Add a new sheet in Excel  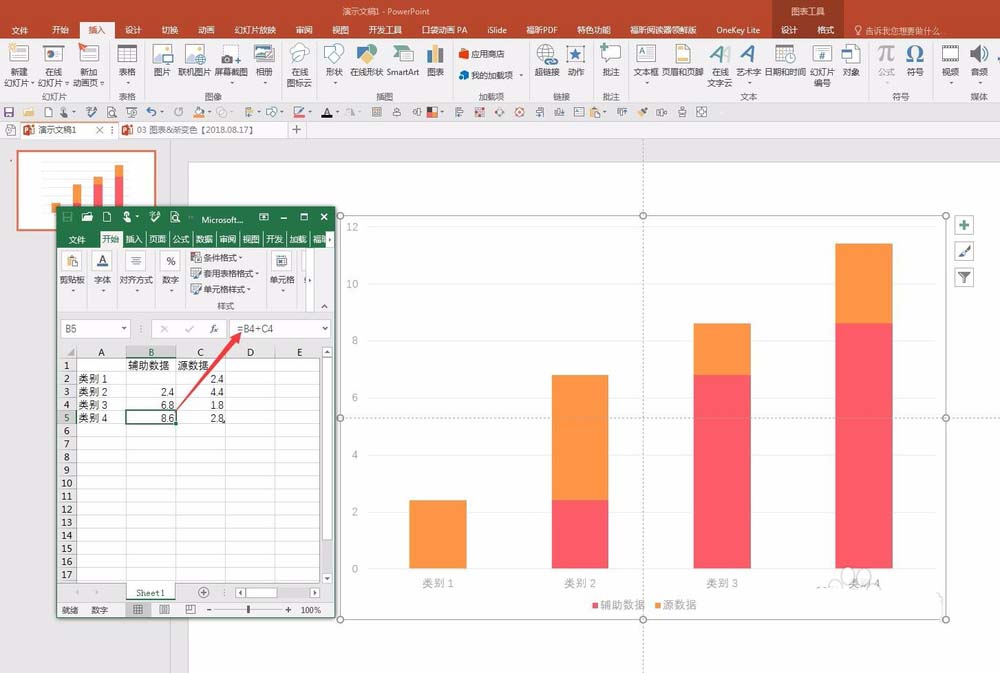click(203, 593)
